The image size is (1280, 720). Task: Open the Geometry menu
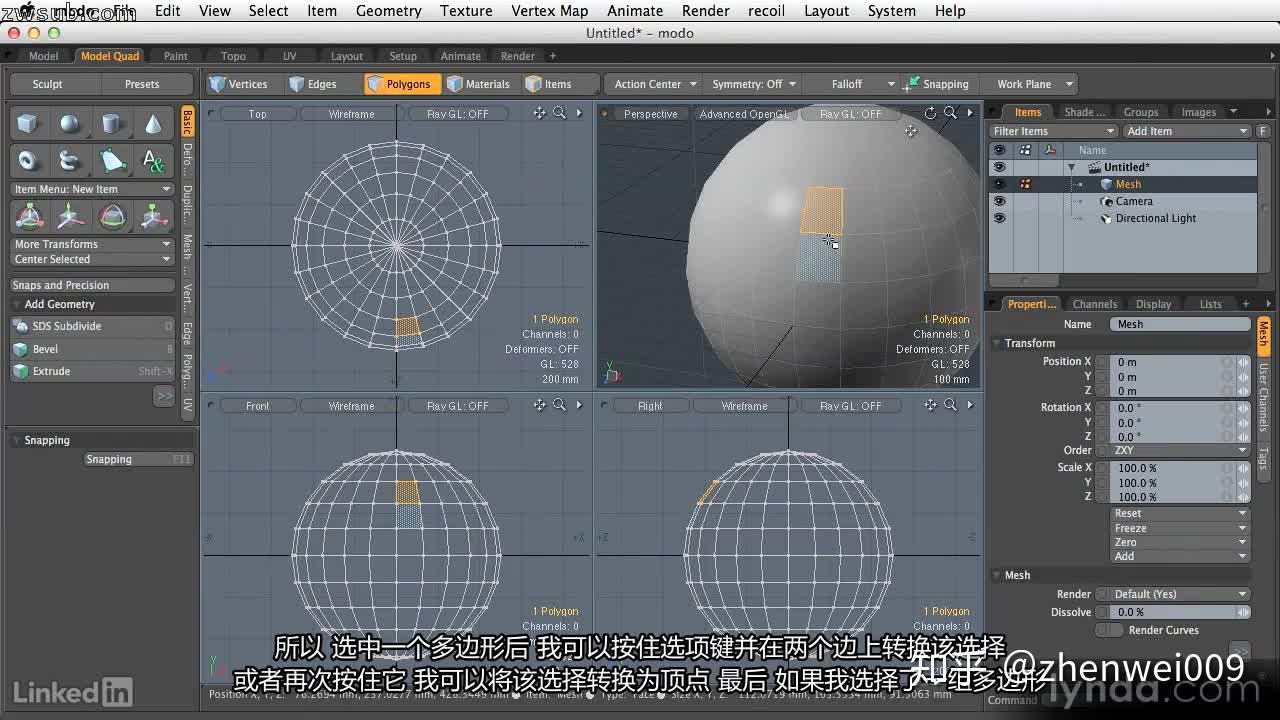coord(388,11)
